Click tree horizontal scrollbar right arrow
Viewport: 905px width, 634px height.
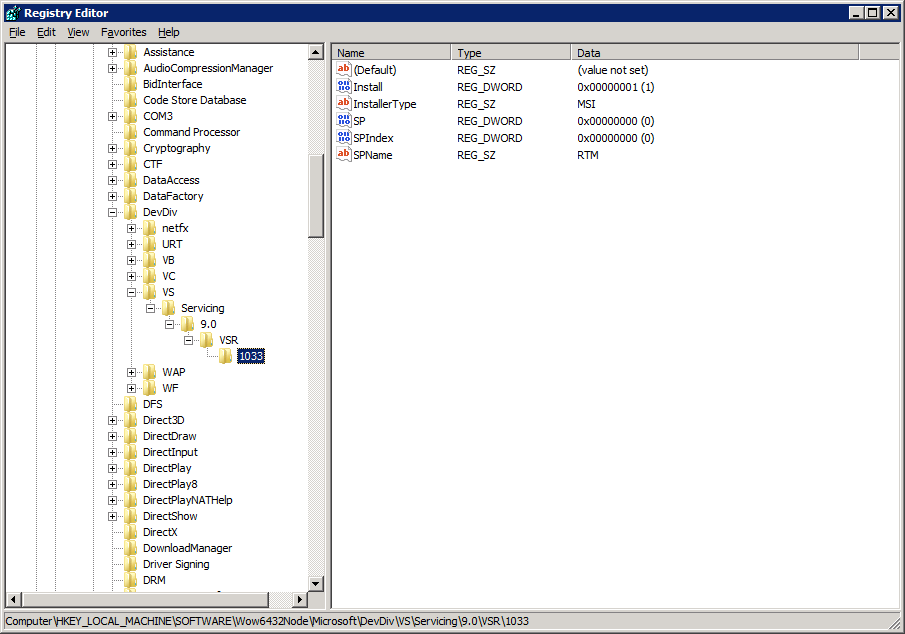click(300, 599)
